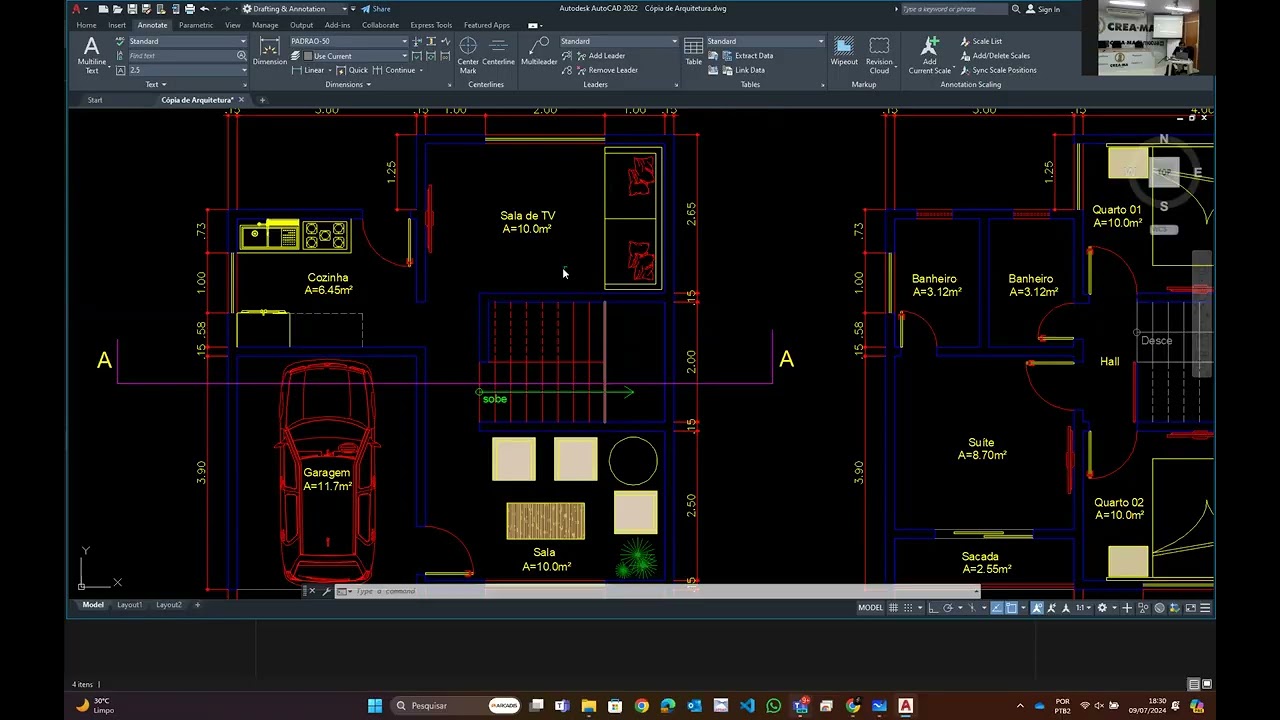The width and height of the screenshot is (1280, 720).
Task: Click the Clean Screen icon in status bar
Action: point(1191,608)
